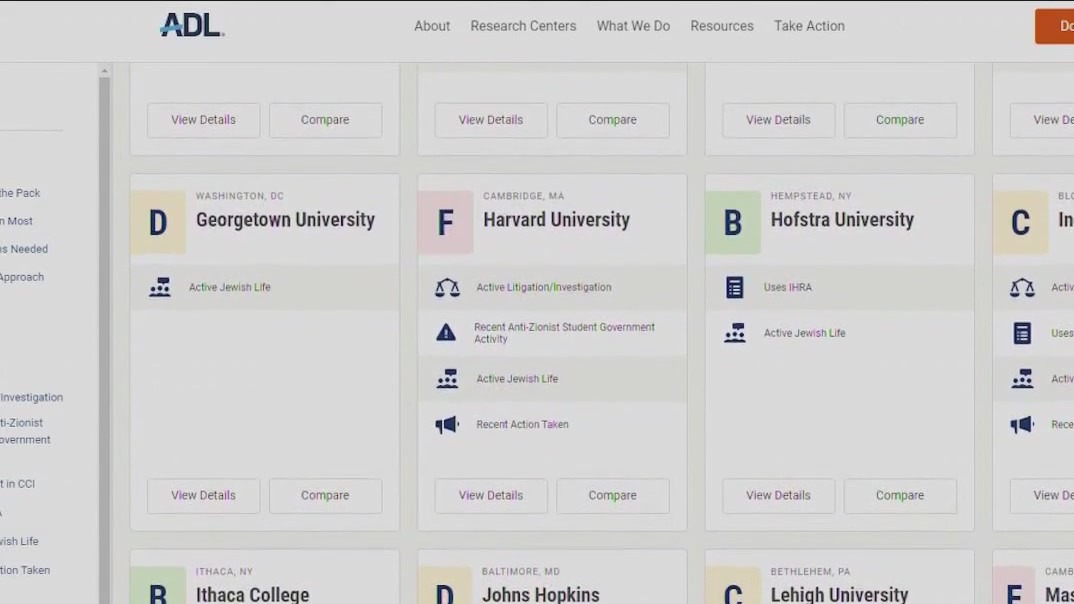
Task: Click Compare on the Hofstra University card
Action: point(899,495)
